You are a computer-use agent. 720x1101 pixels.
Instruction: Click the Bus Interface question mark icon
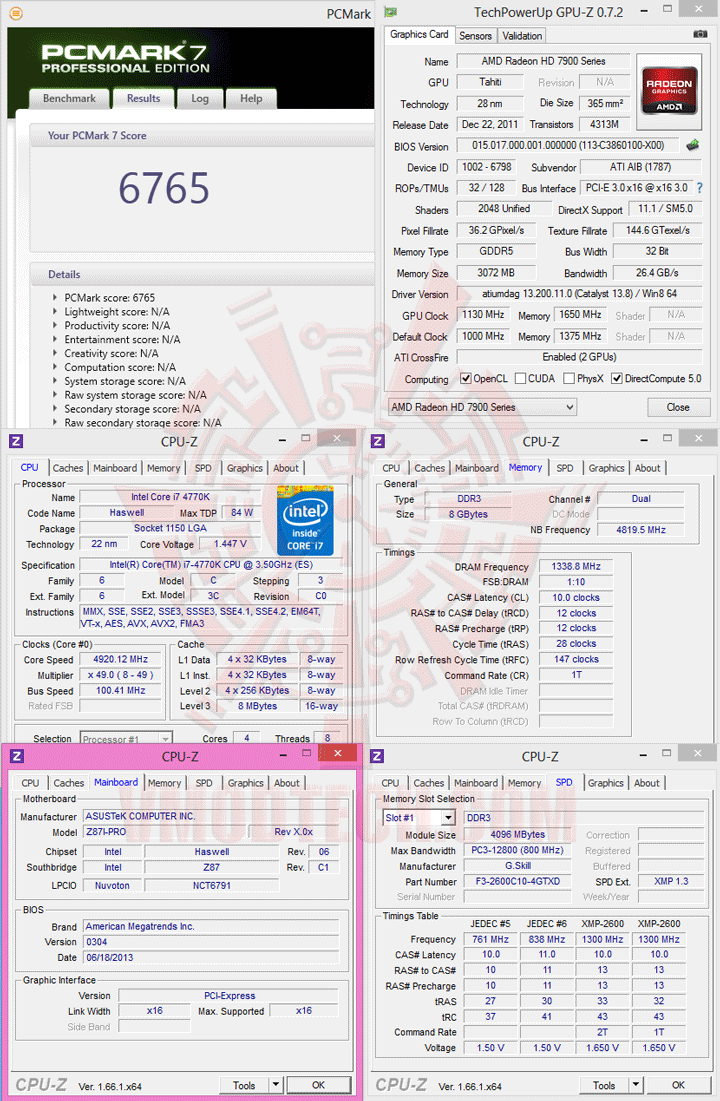coord(700,187)
